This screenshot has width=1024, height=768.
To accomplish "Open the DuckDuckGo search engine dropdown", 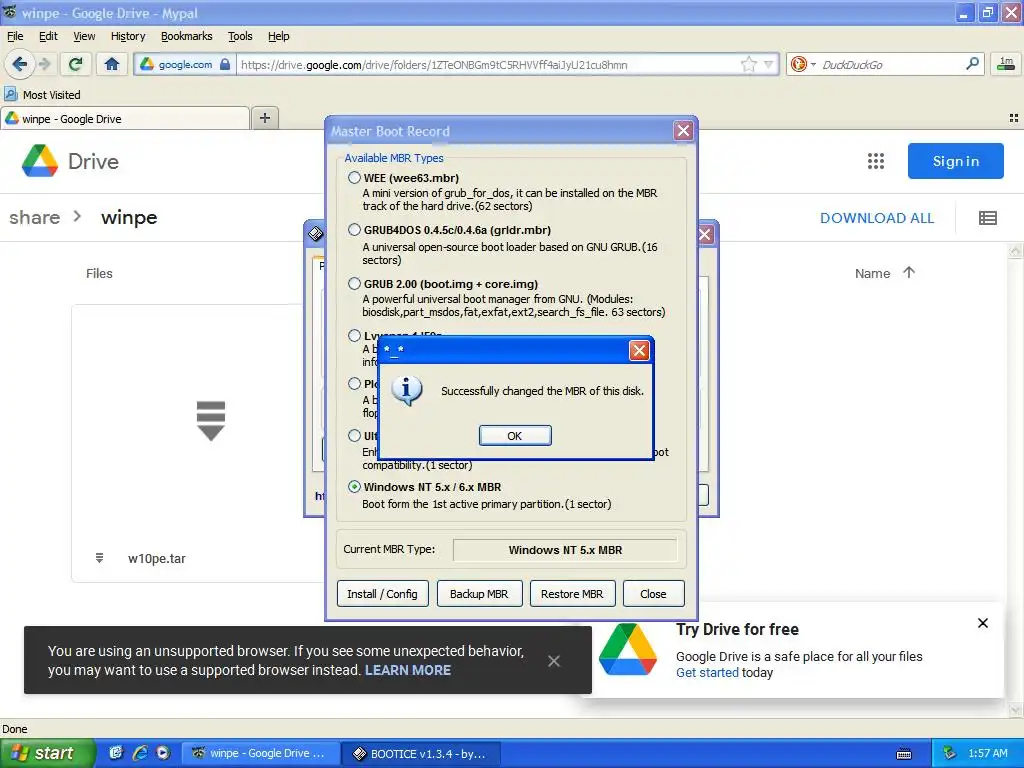I will [x=802, y=64].
